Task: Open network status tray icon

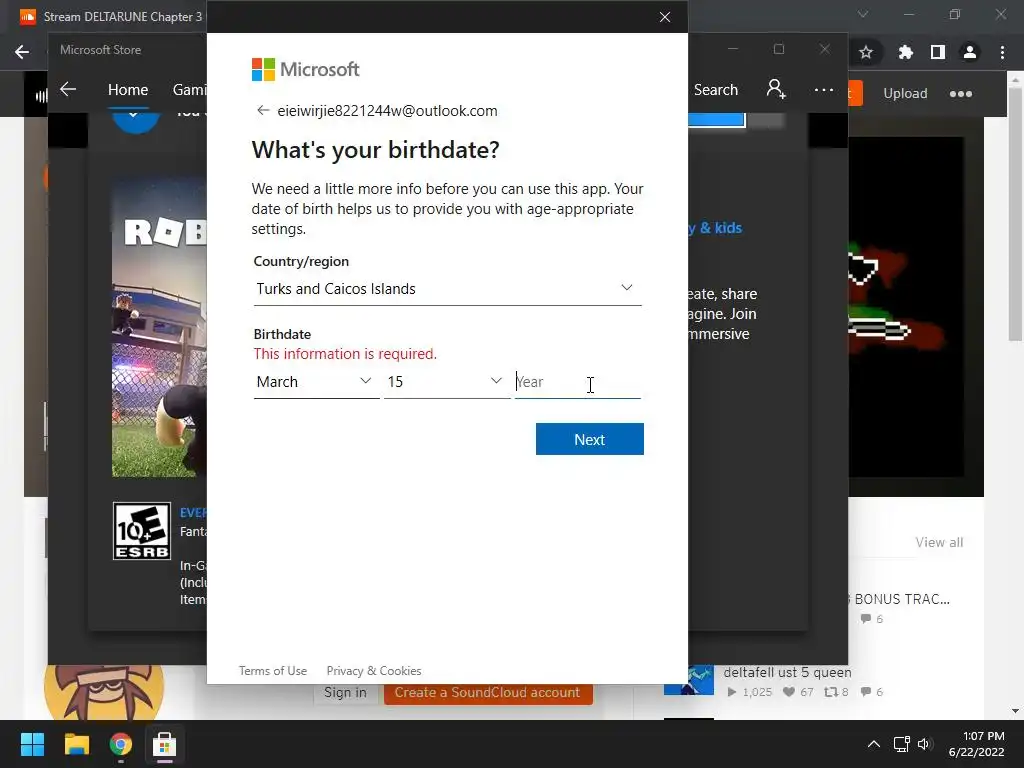Action: 902,744
